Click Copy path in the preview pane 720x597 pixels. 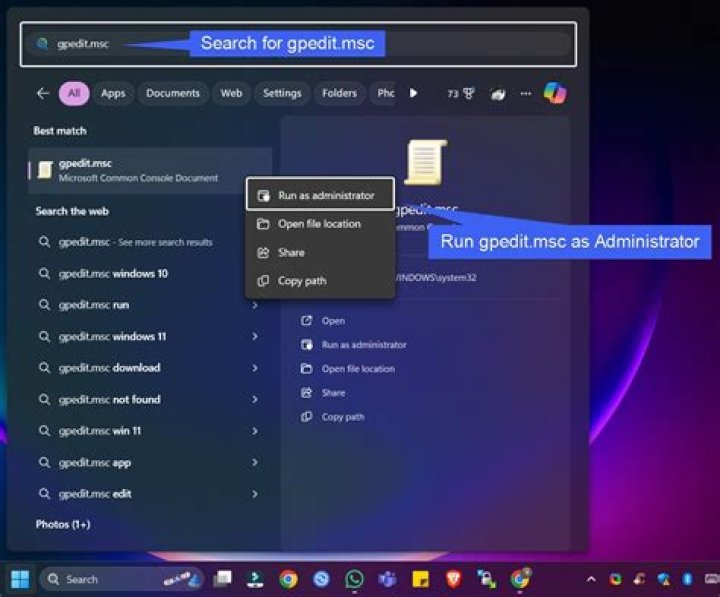click(x=332, y=417)
